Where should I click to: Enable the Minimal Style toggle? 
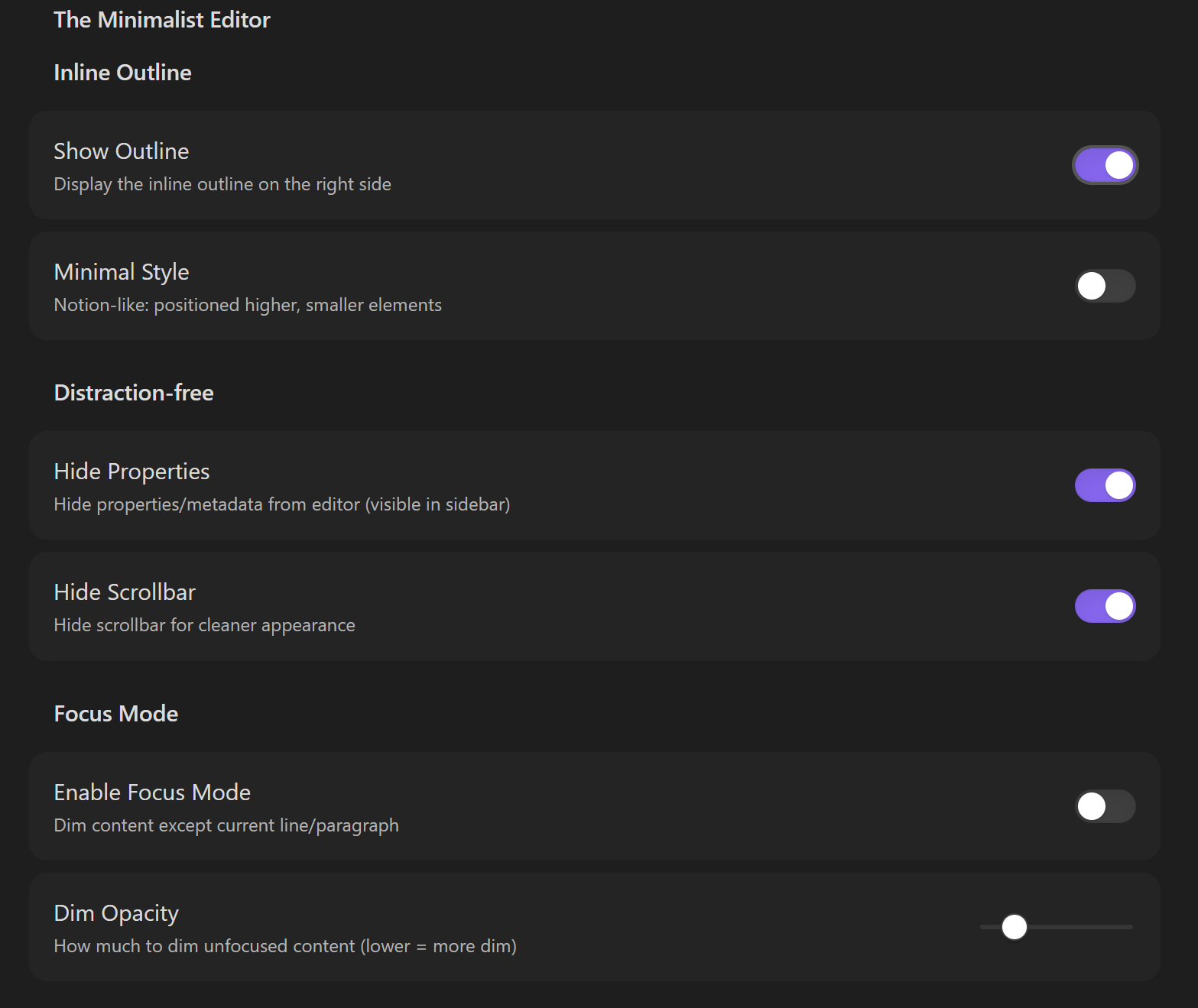1105,285
